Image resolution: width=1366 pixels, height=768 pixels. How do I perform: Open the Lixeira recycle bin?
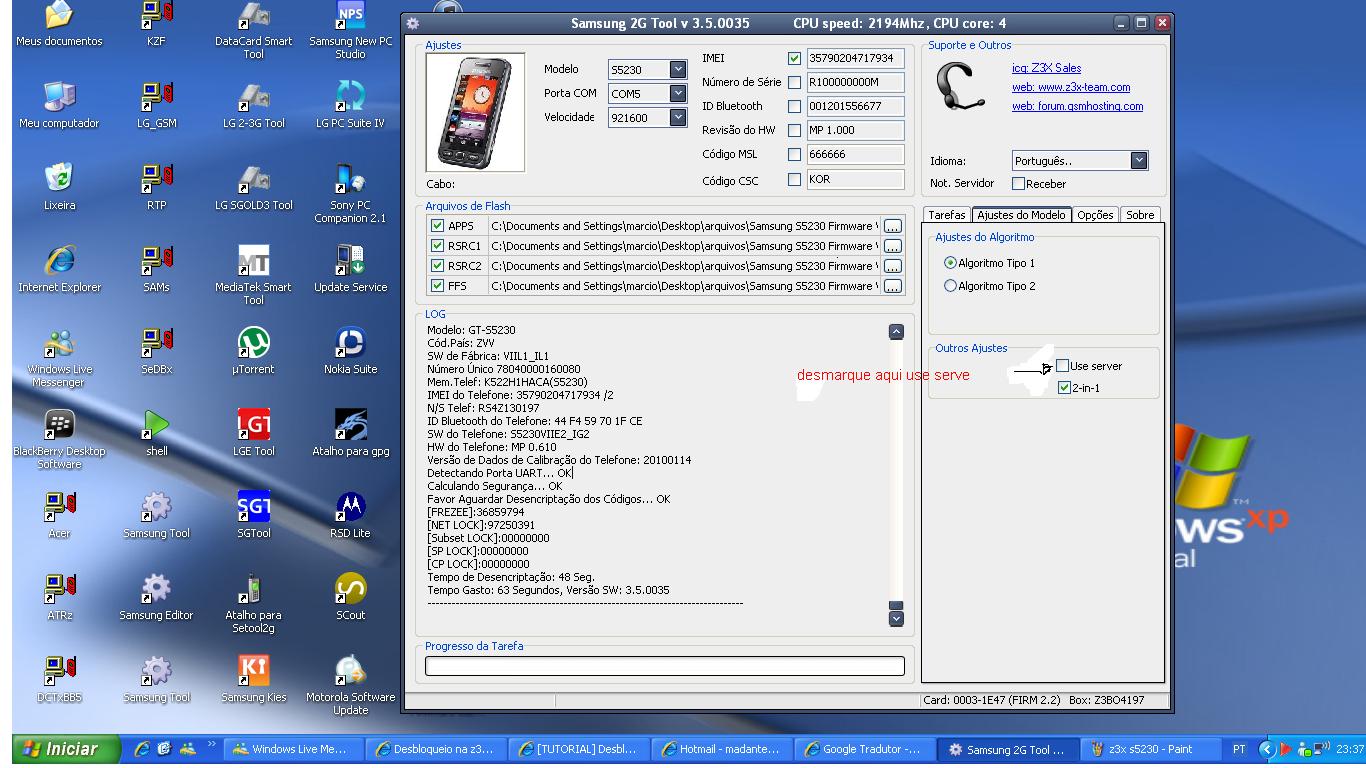click(x=59, y=187)
